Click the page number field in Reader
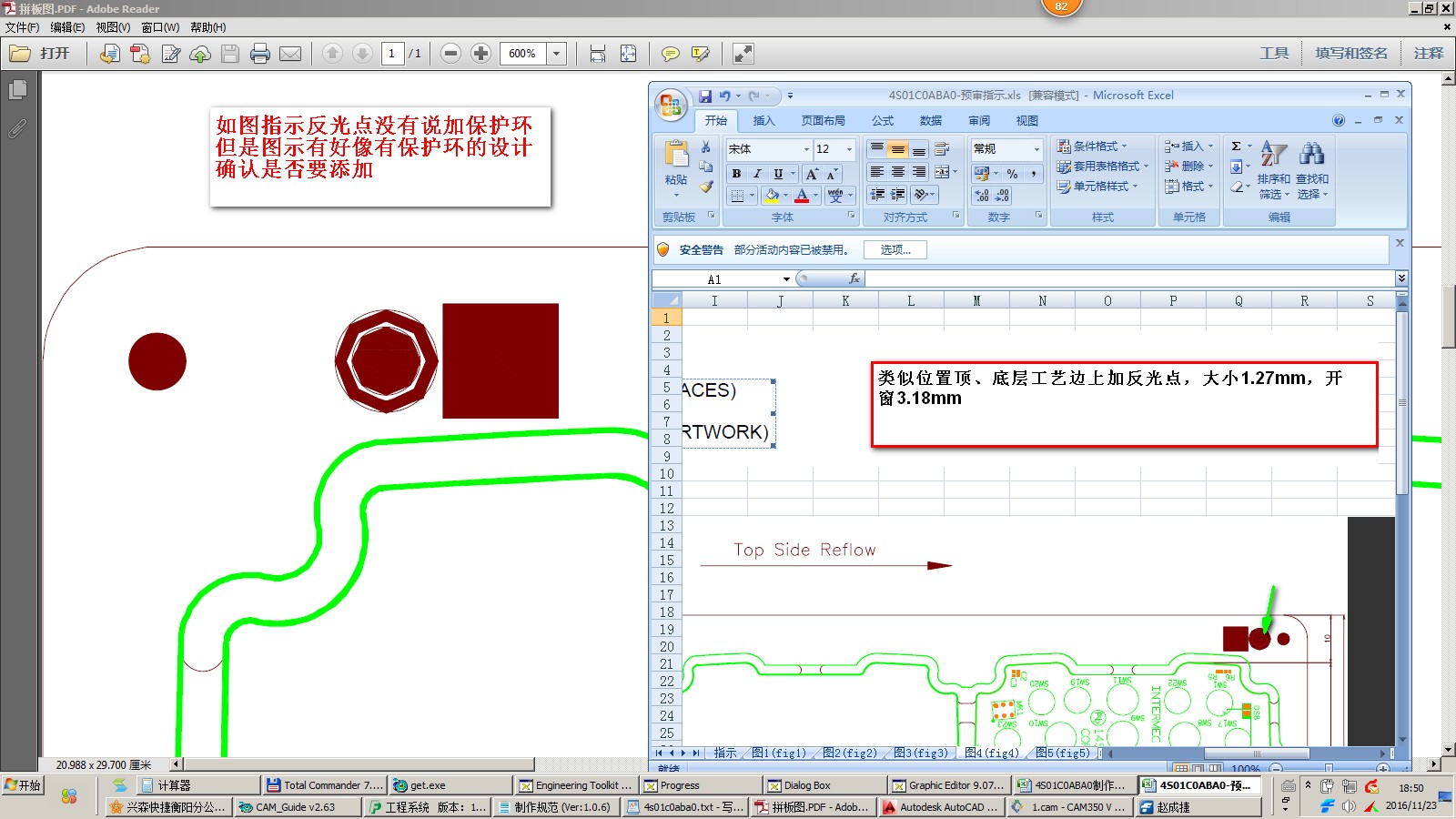 392,54
